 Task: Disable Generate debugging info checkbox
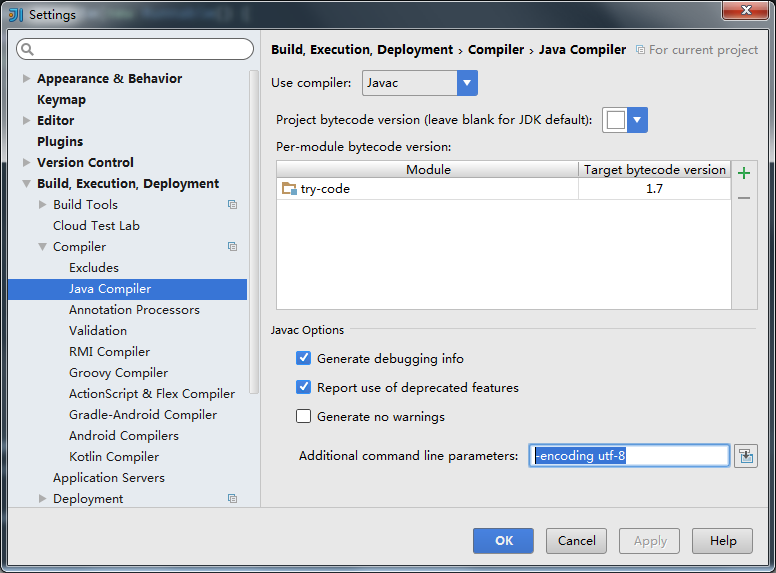[x=303, y=358]
